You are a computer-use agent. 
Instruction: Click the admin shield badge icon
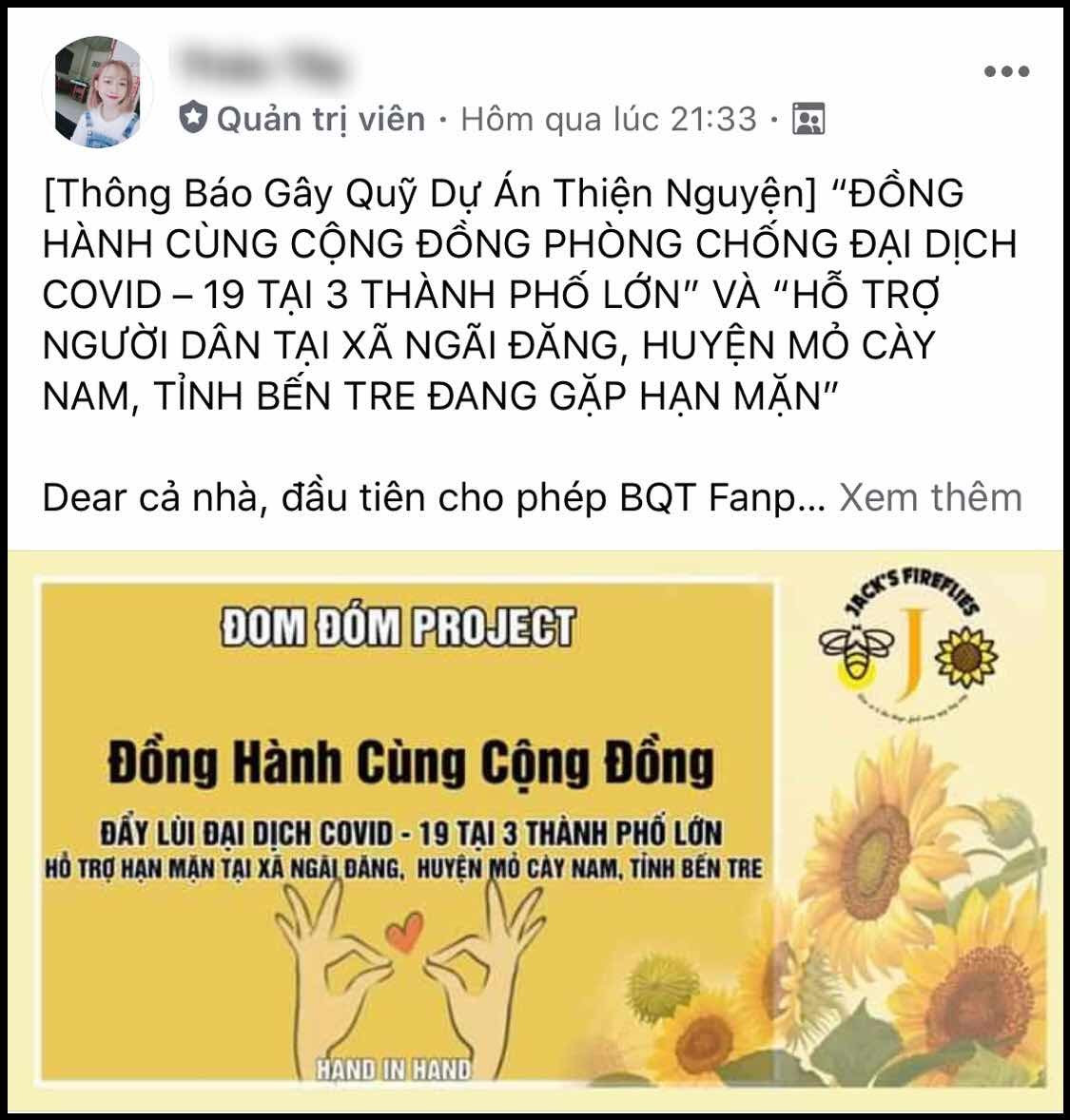coord(193,118)
